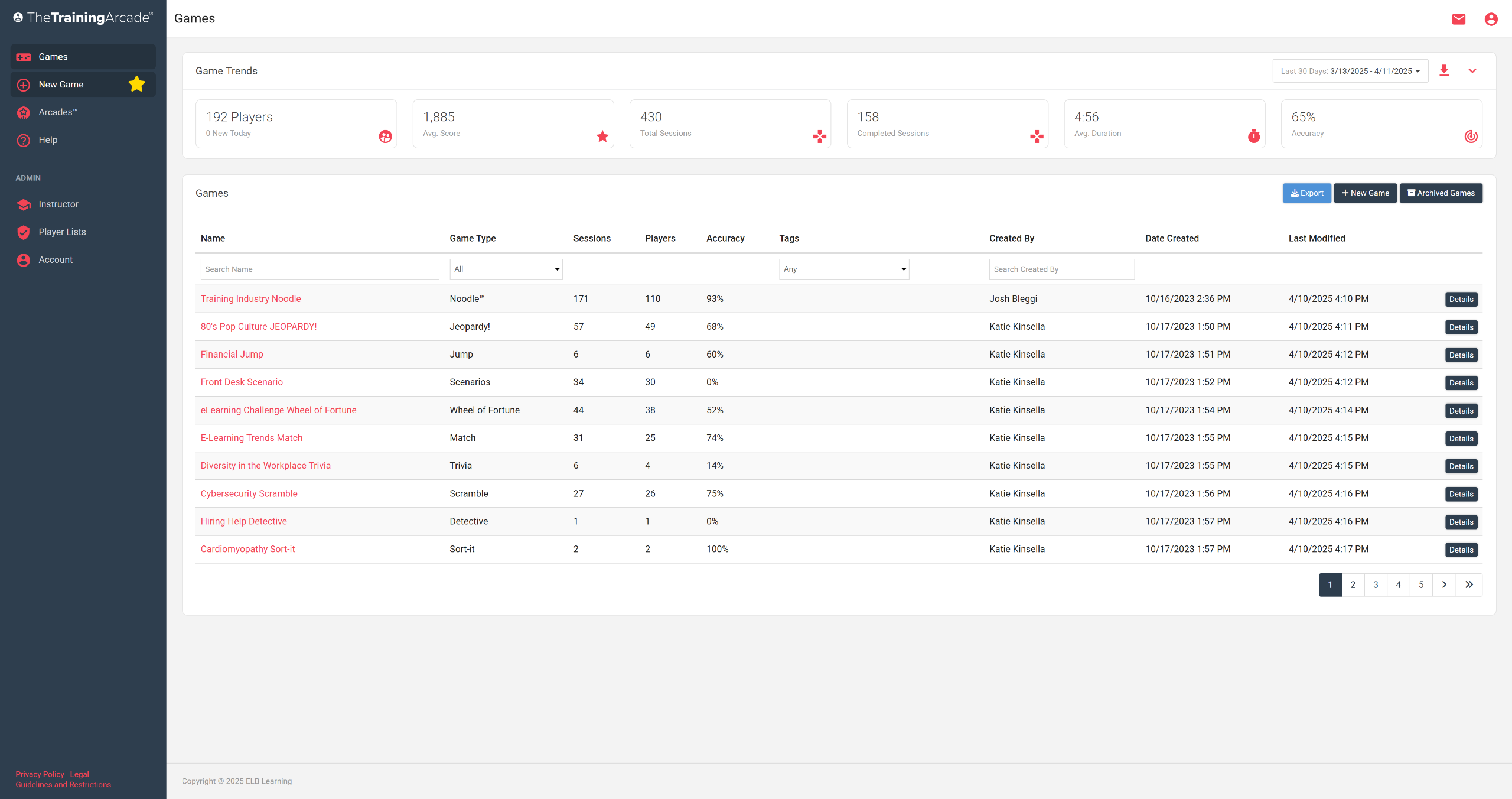Click the Search Name input field
Image resolution: width=1512 pixels, height=799 pixels.
coord(320,269)
